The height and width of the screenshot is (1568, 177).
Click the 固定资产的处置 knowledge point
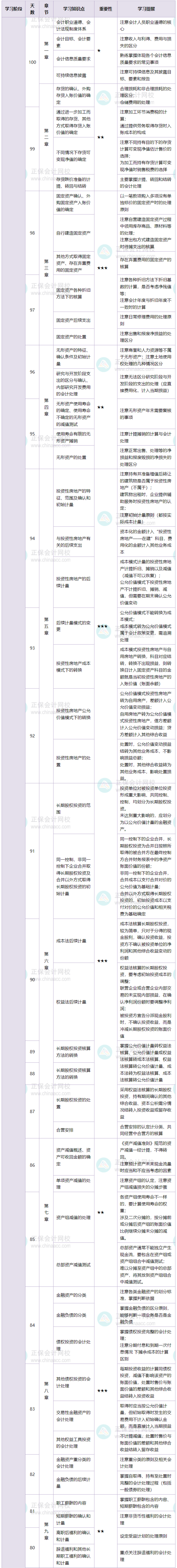coord(74,336)
